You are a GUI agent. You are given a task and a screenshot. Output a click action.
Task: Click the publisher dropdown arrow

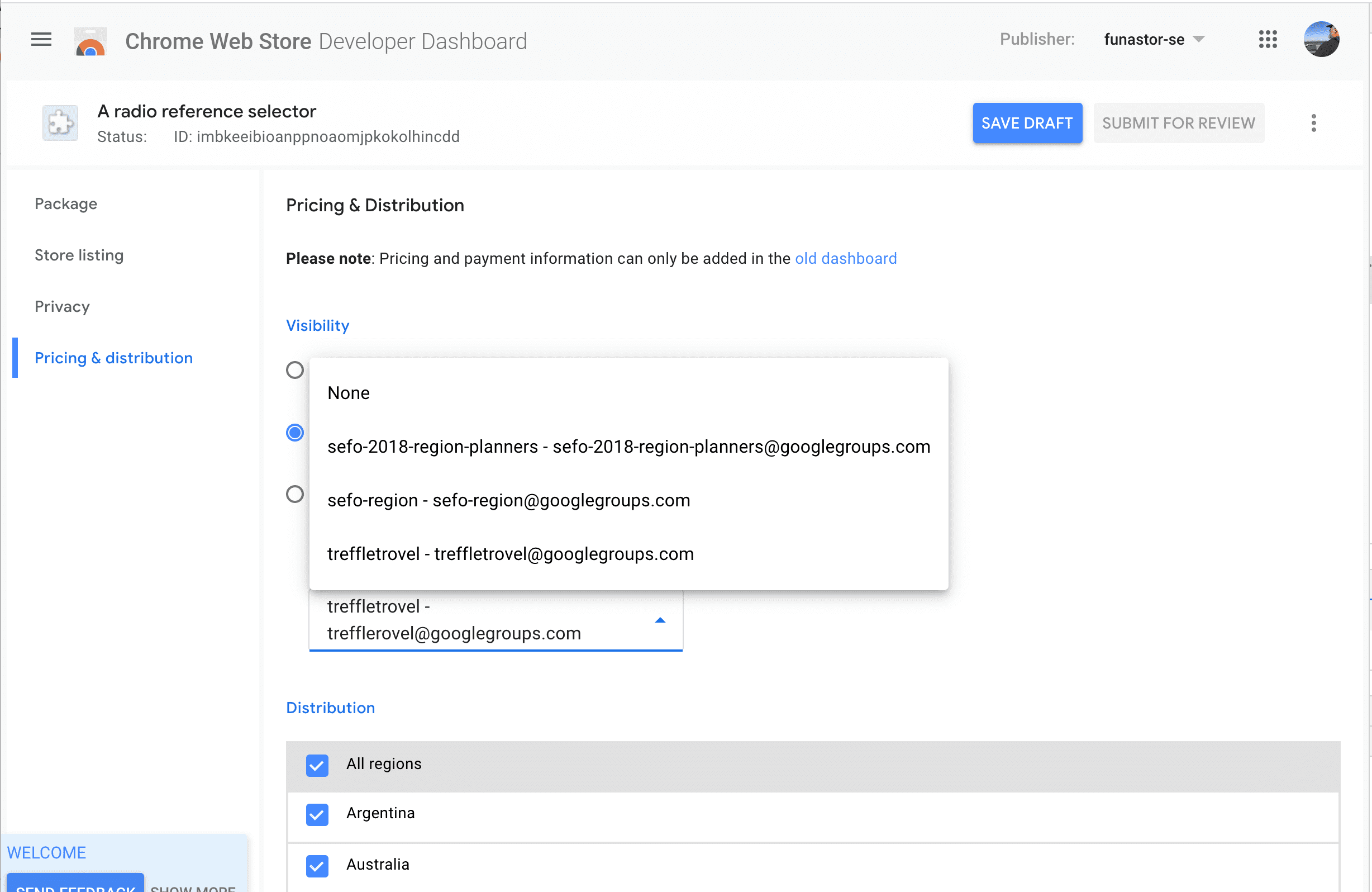coord(1200,40)
